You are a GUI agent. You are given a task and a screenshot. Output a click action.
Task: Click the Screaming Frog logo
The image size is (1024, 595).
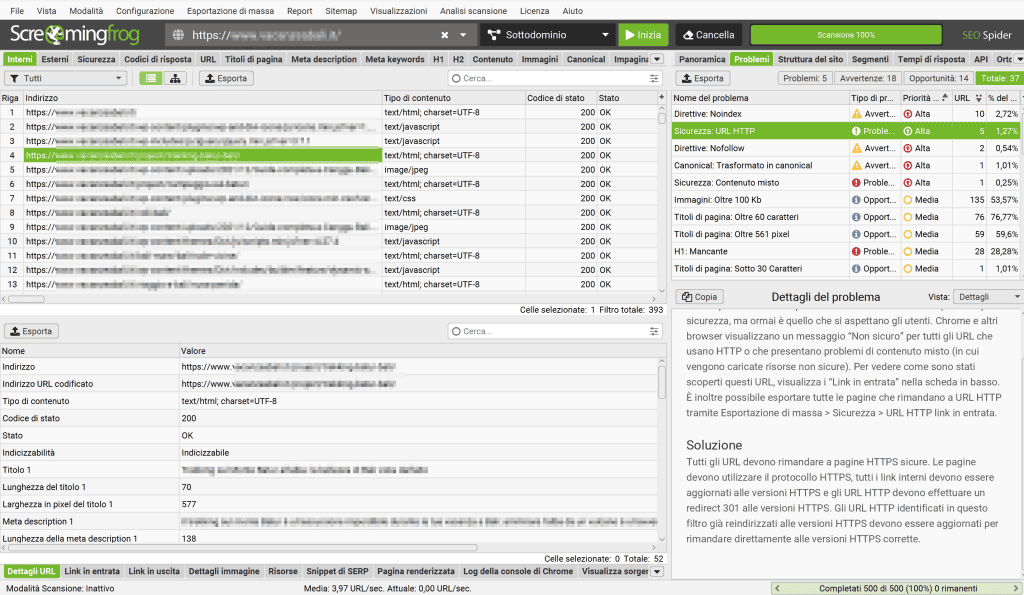click(74, 35)
